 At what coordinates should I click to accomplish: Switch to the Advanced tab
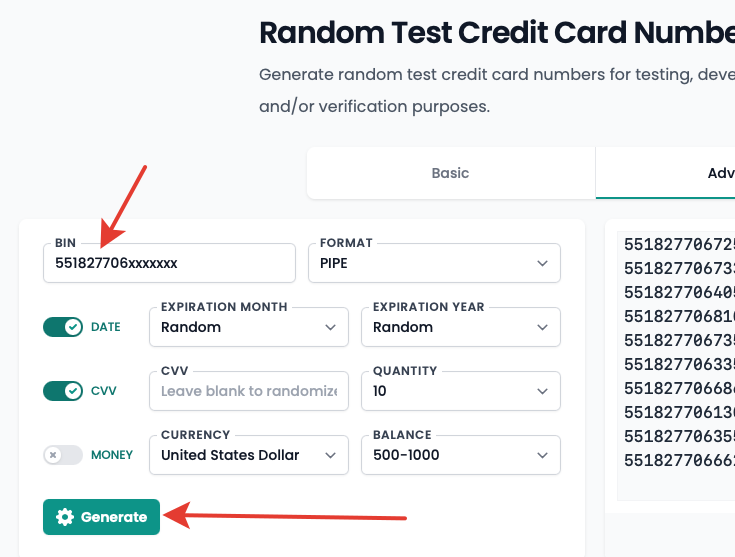[x=715, y=173]
